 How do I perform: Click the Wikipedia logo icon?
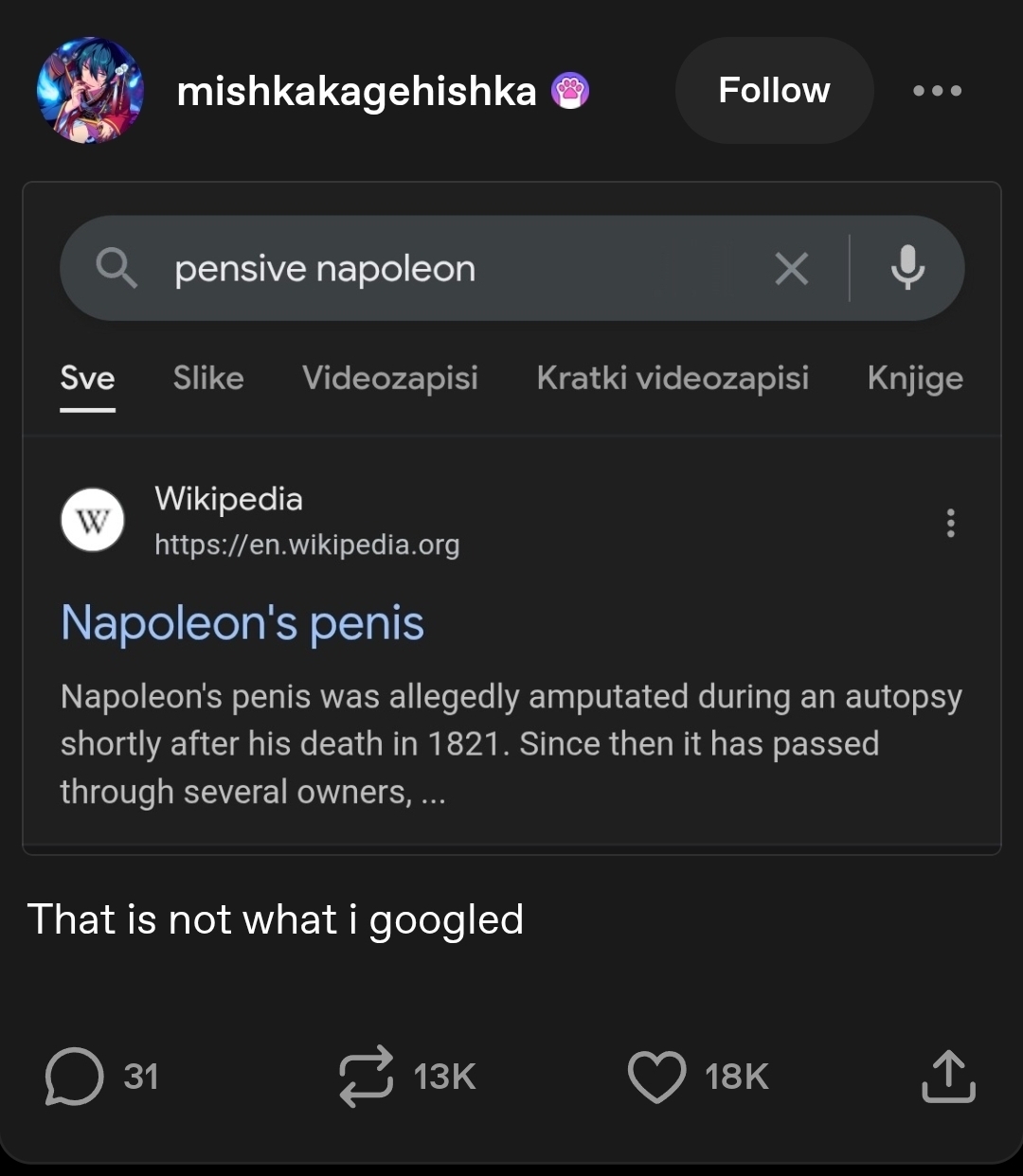(x=92, y=521)
